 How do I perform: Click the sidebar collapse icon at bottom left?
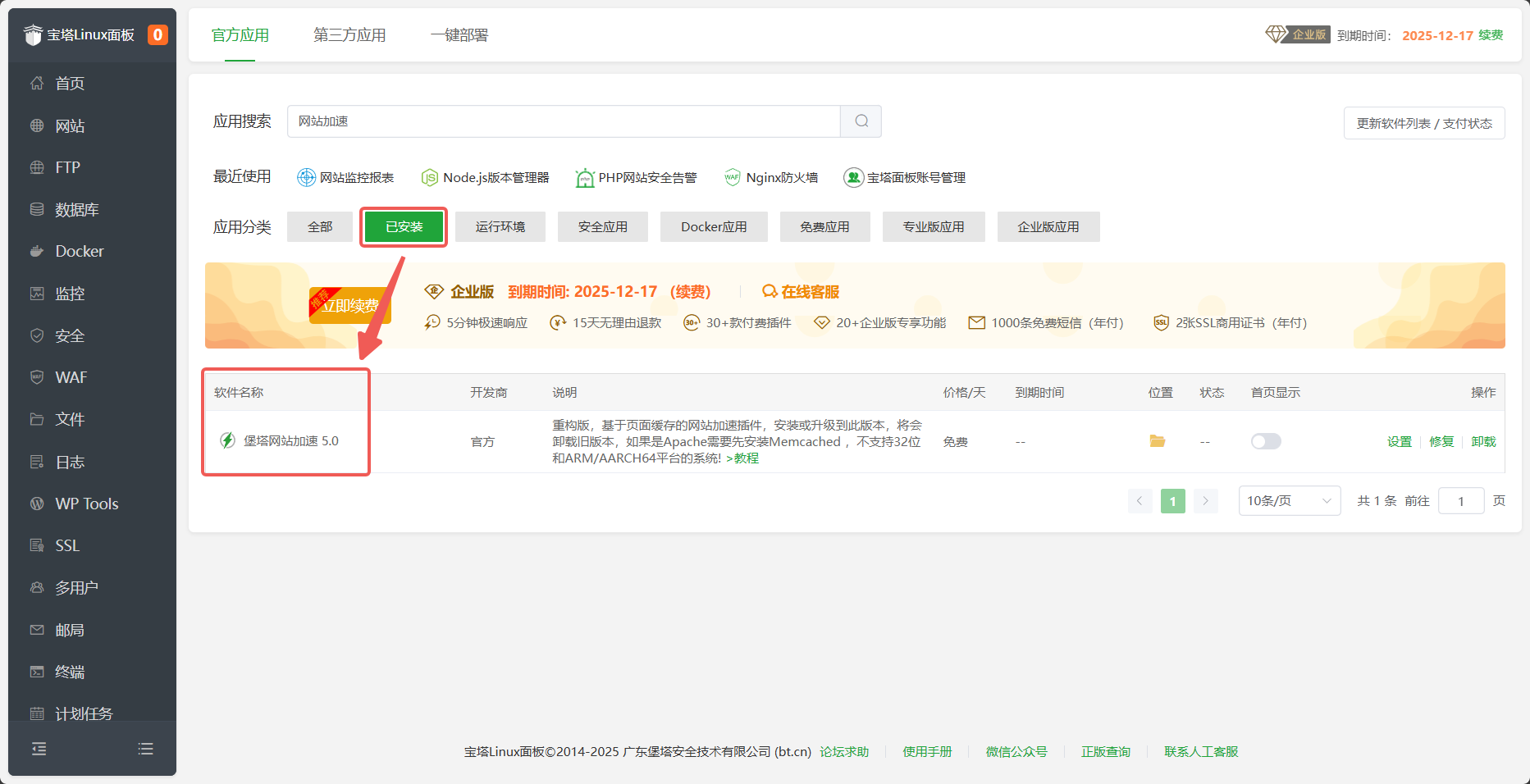coord(39,749)
